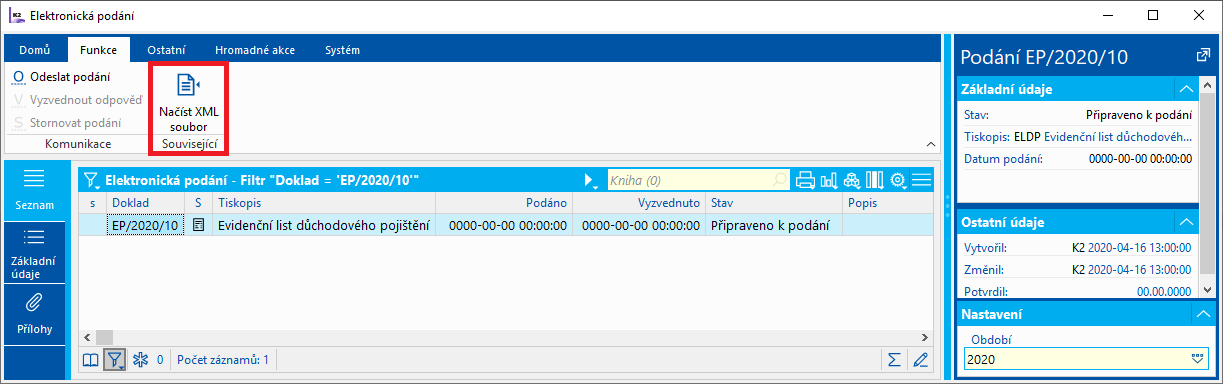Viewport: 1223px width, 384px height.
Task: Click the Načíst XML soubor icon
Action: click(x=188, y=84)
